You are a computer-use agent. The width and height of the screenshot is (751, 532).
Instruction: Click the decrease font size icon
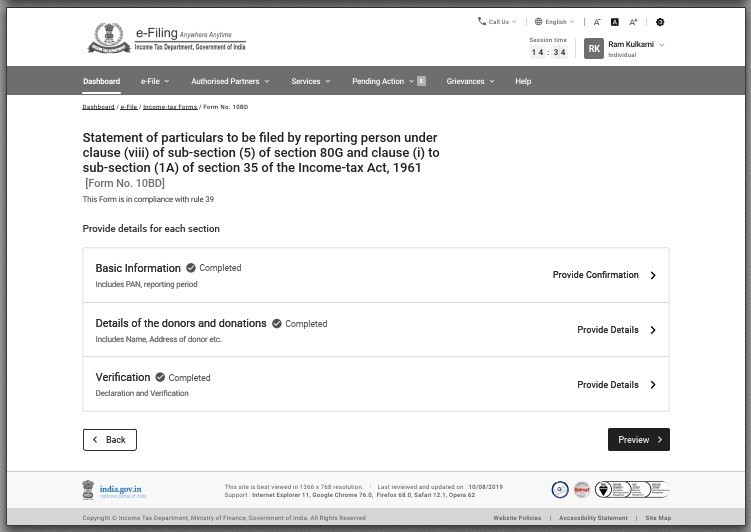click(x=597, y=22)
